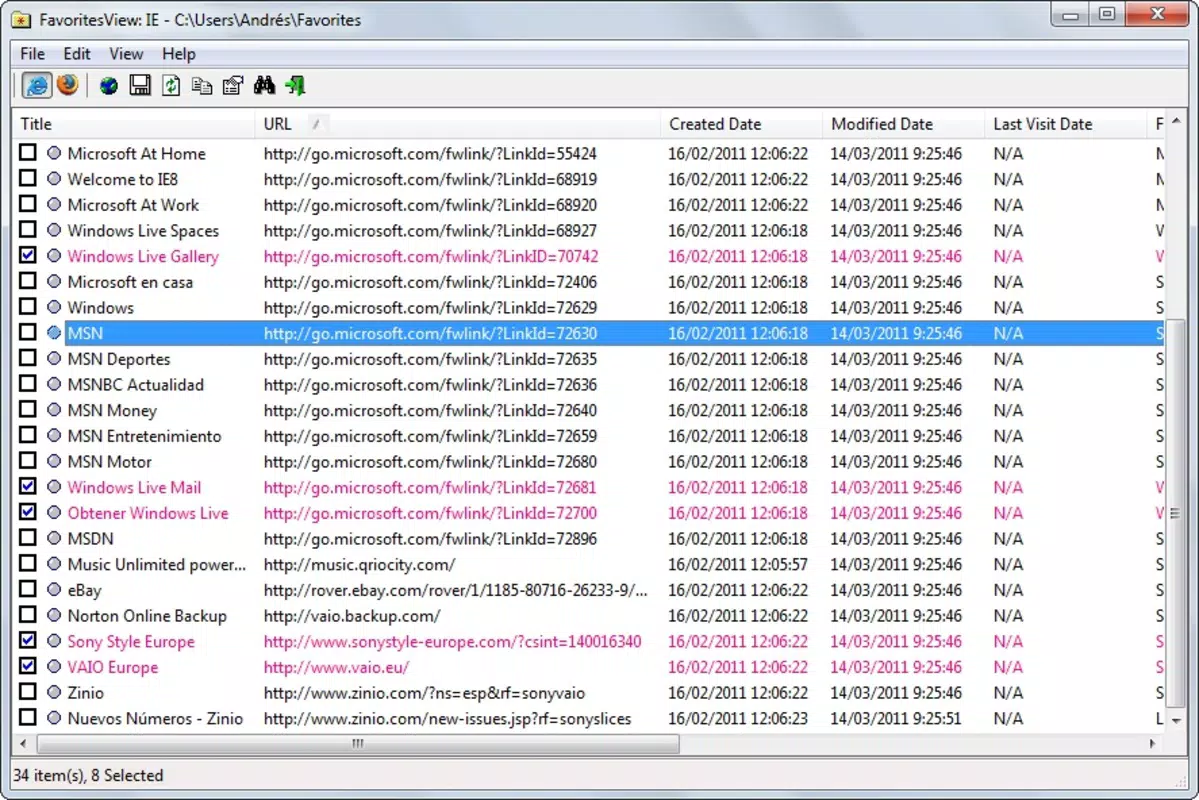The image size is (1199, 800).
Task: Click bookmark icon of MSN Money
Action: click(54, 410)
